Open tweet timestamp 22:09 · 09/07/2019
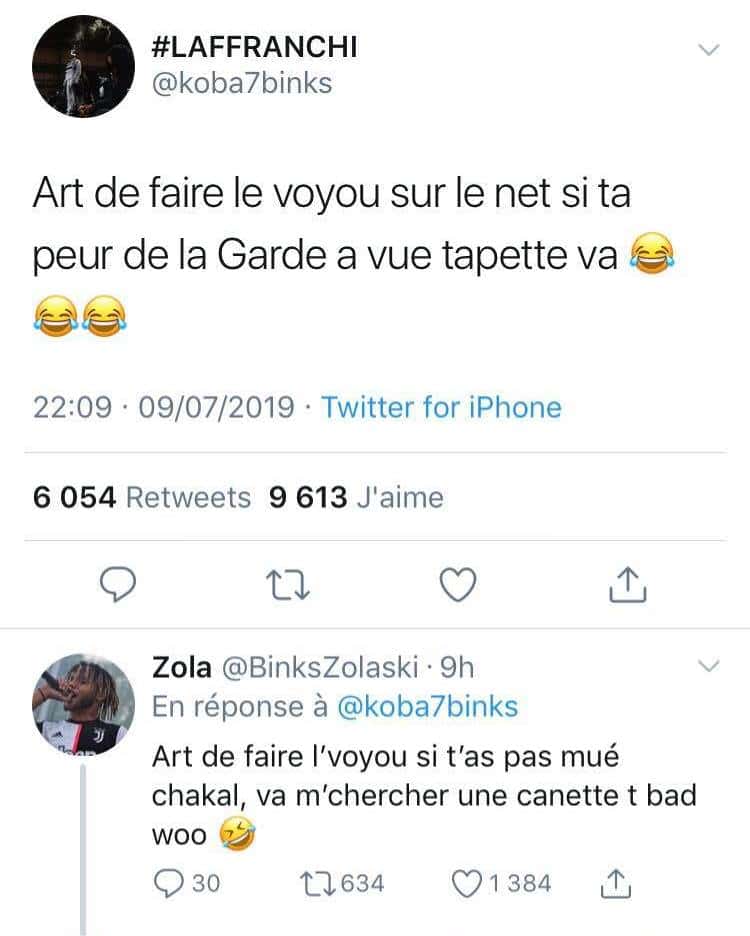The height and width of the screenshot is (936, 750). tap(164, 408)
